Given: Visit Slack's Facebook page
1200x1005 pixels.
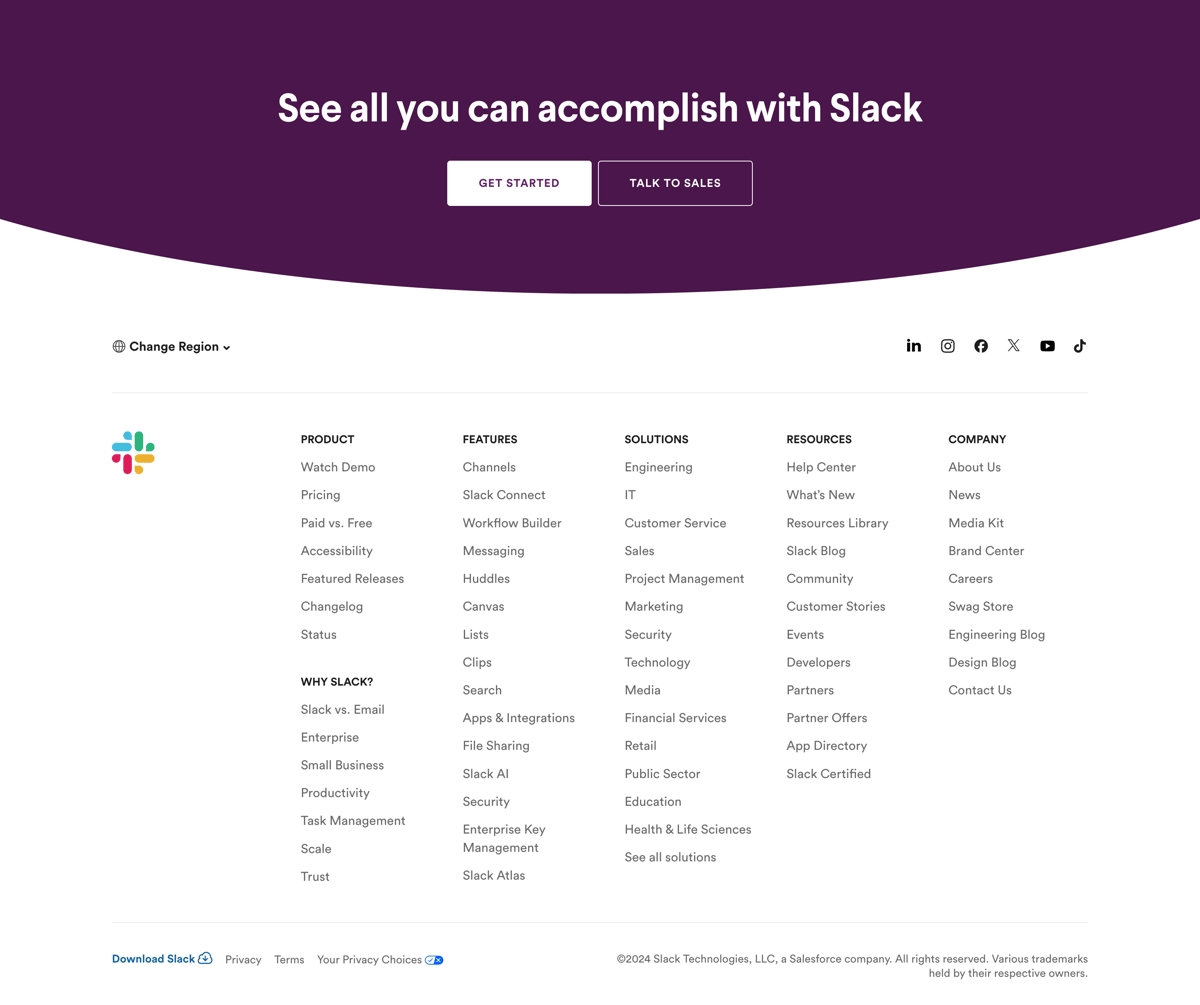Looking at the screenshot, I should (x=980, y=345).
